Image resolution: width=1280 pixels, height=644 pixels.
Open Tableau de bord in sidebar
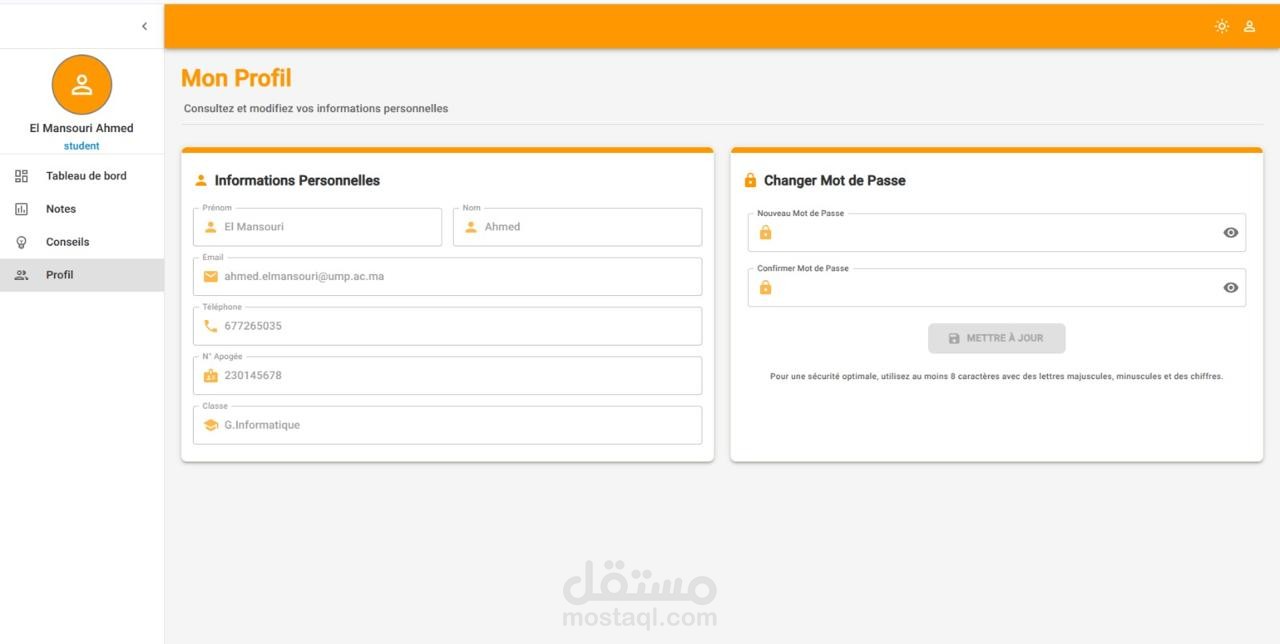[82, 176]
